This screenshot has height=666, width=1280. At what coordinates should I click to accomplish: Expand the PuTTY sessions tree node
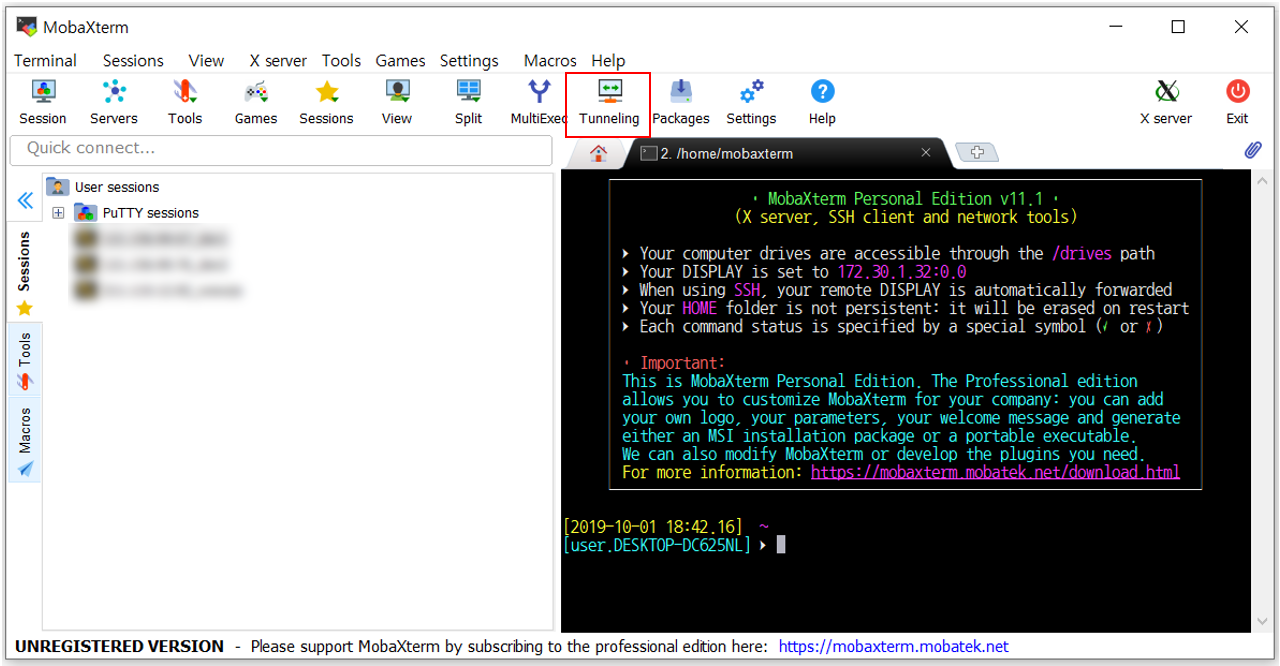point(58,213)
